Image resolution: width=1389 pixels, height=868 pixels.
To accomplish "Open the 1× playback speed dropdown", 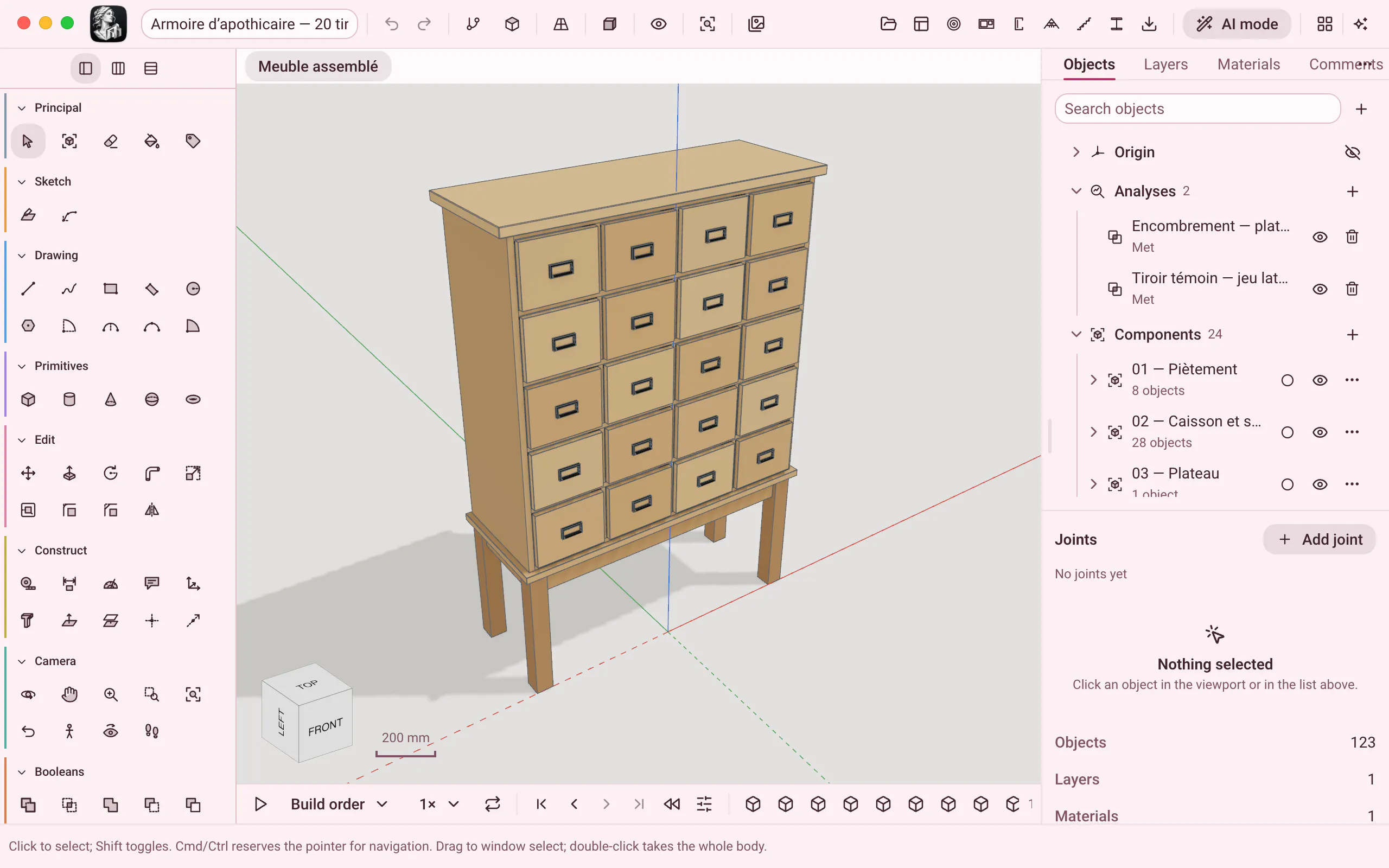I will (439, 805).
